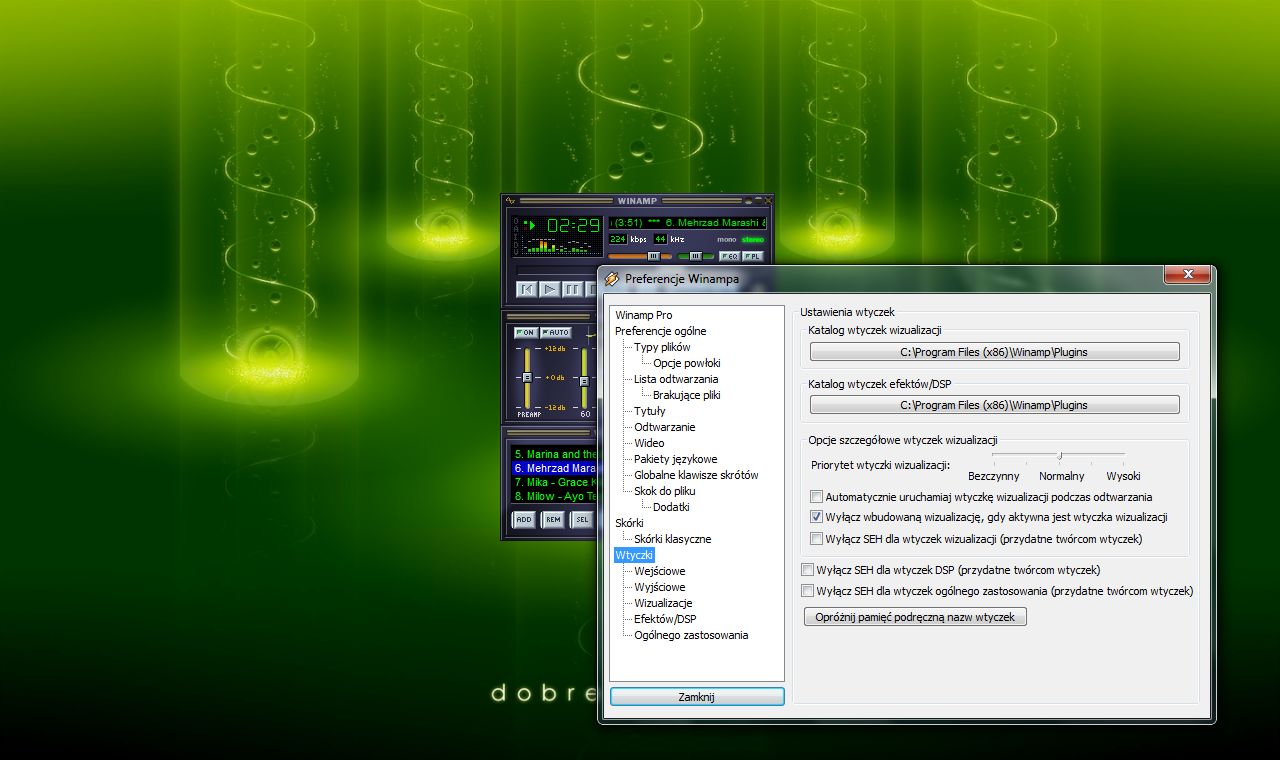Viewport: 1280px width, 760px height.
Task: Click Preferencje Winampa title bar icon
Action: point(613,279)
